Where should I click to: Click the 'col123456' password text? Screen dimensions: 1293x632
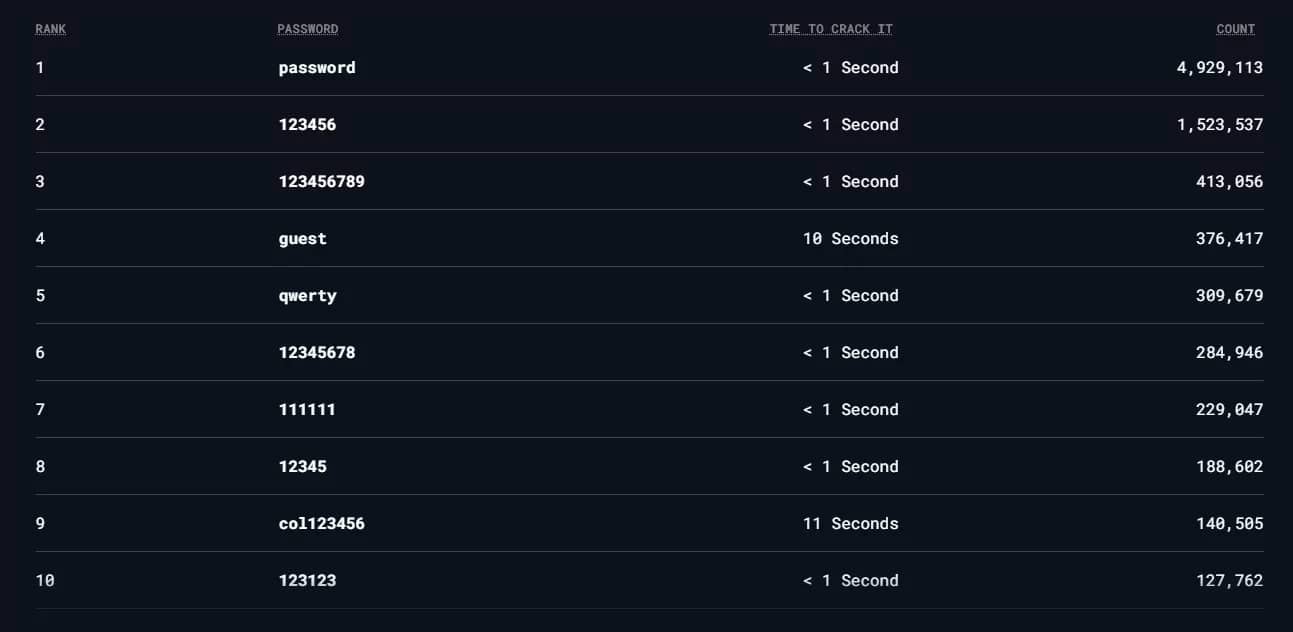321,524
